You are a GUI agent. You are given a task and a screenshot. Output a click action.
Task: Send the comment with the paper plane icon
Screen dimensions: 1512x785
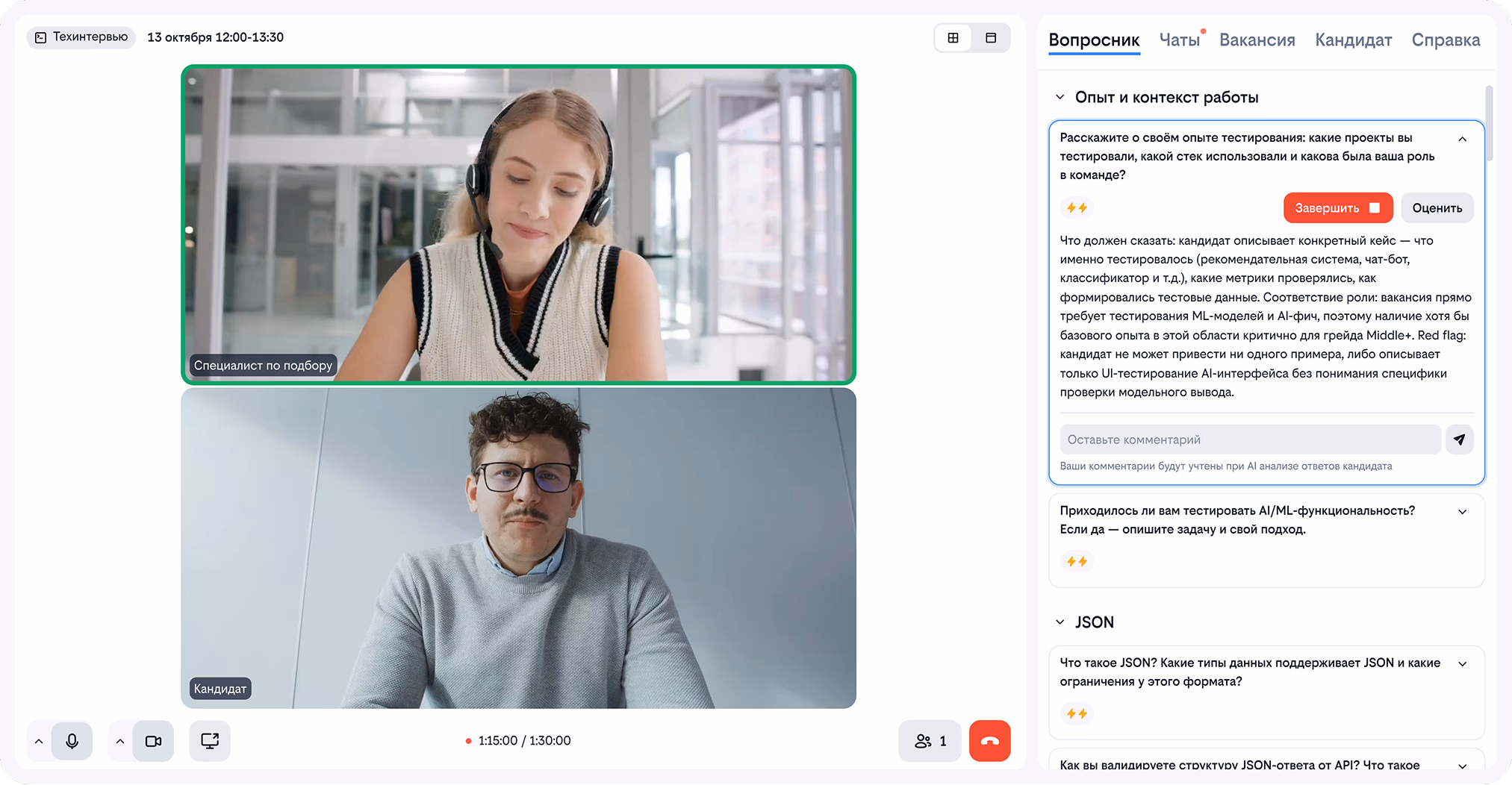click(1460, 440)
